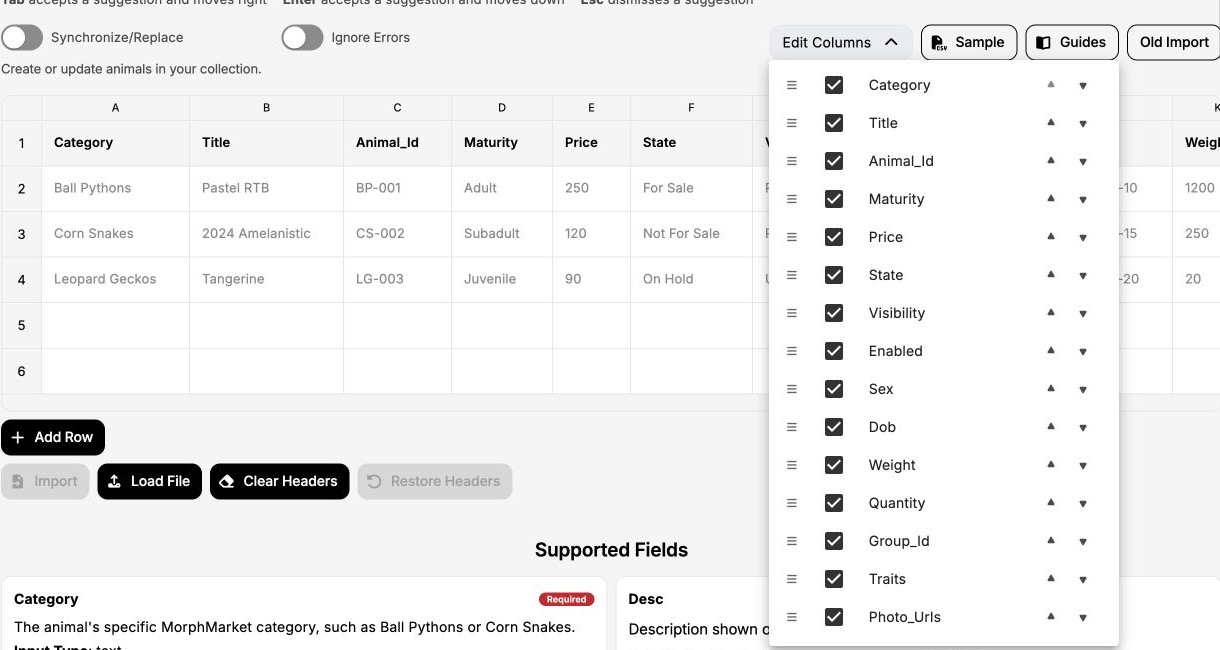Uncheck the Sex column checkbox
This screenshot has width=1220, height=650.
tap(834, 389)
